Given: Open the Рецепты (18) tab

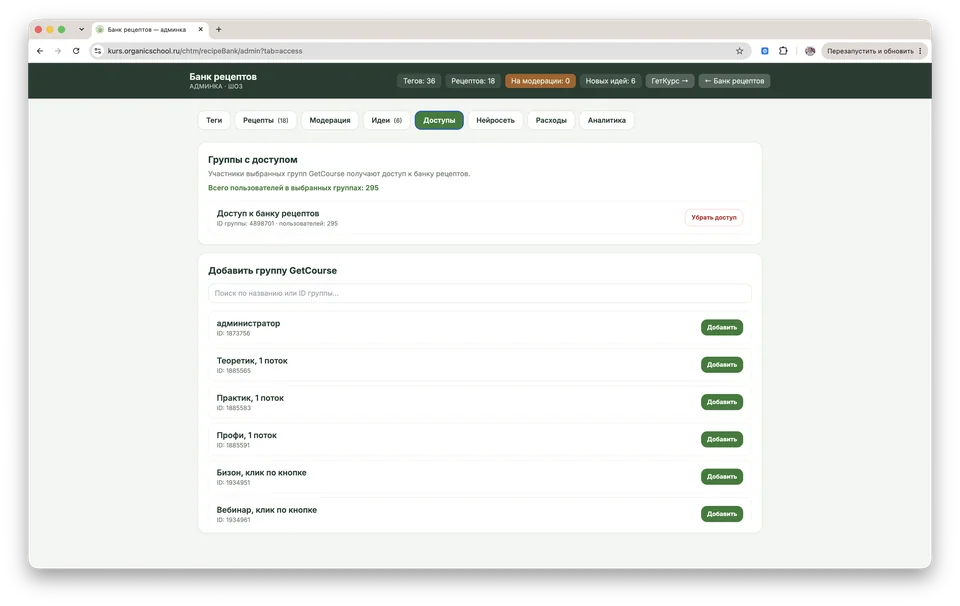Looking at the screenshot, I should click(265, 120).
